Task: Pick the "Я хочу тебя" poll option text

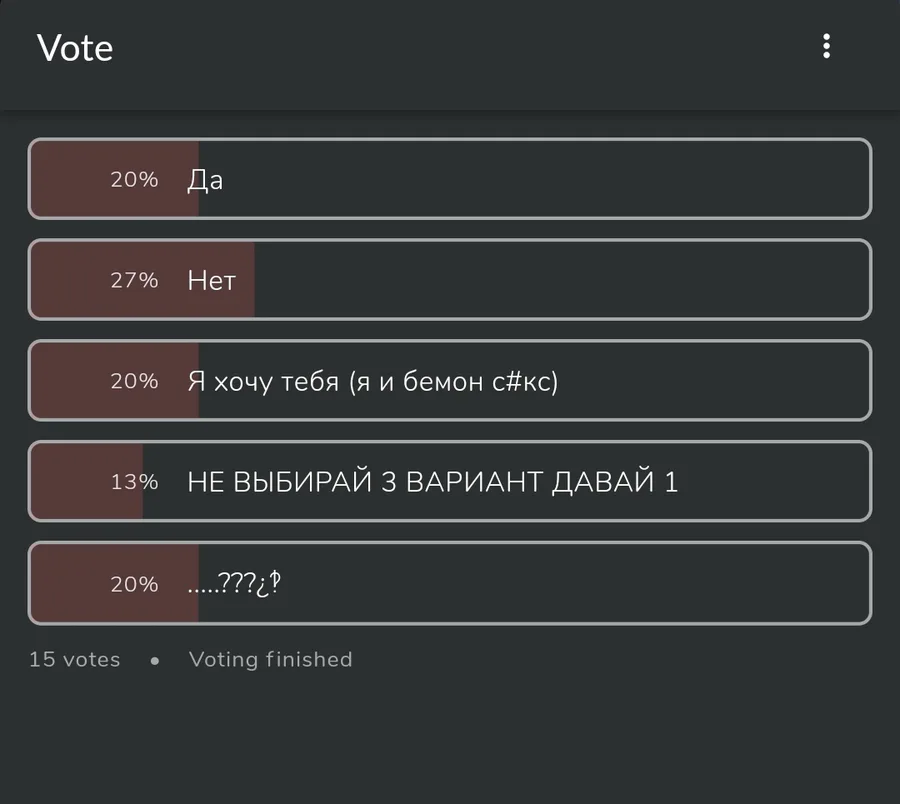Action: coord(372,381)
